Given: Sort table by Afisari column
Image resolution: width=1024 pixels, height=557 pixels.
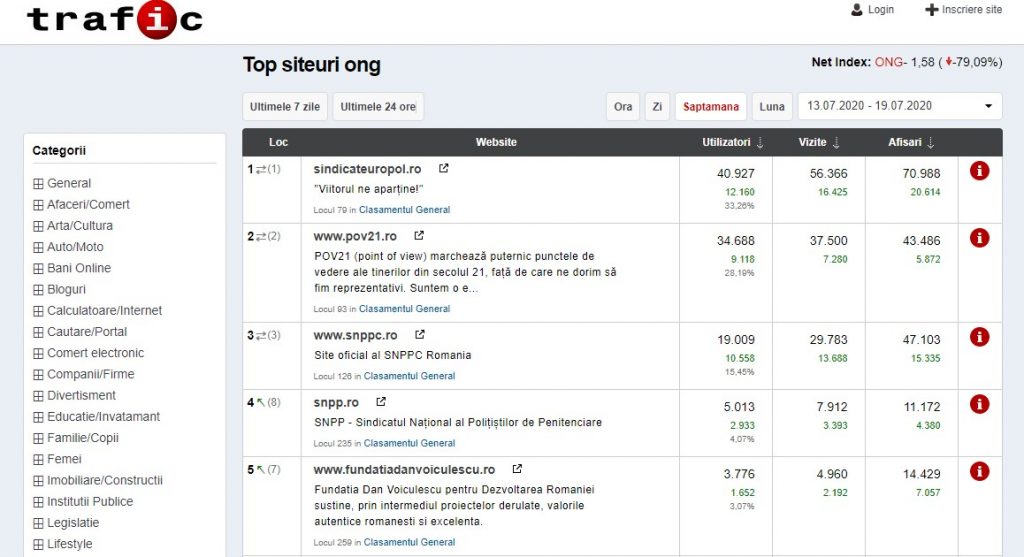Looking at the screenshot, I should (x=911, y=142).
